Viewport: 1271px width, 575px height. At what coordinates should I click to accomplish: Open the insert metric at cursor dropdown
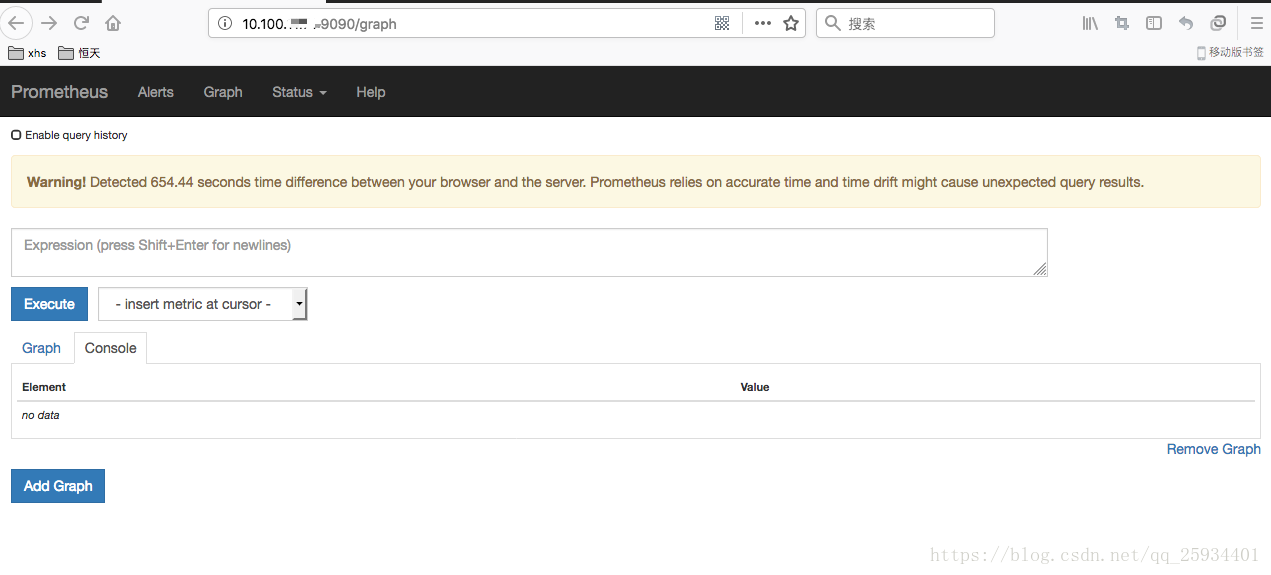202,304
